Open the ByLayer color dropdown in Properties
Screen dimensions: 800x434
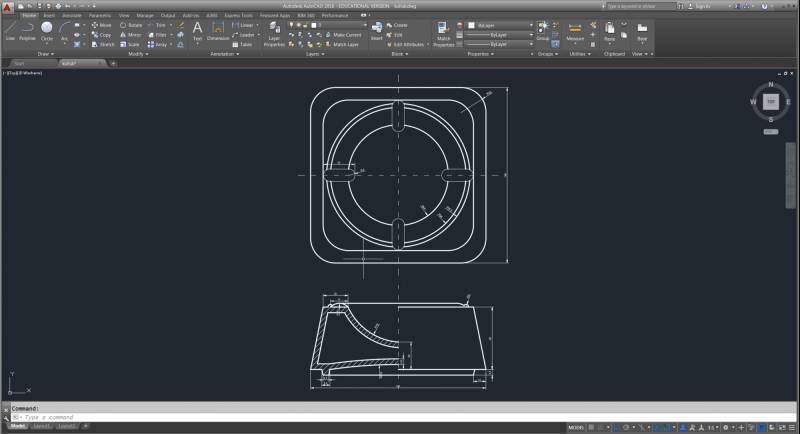[x=498, y=25]
